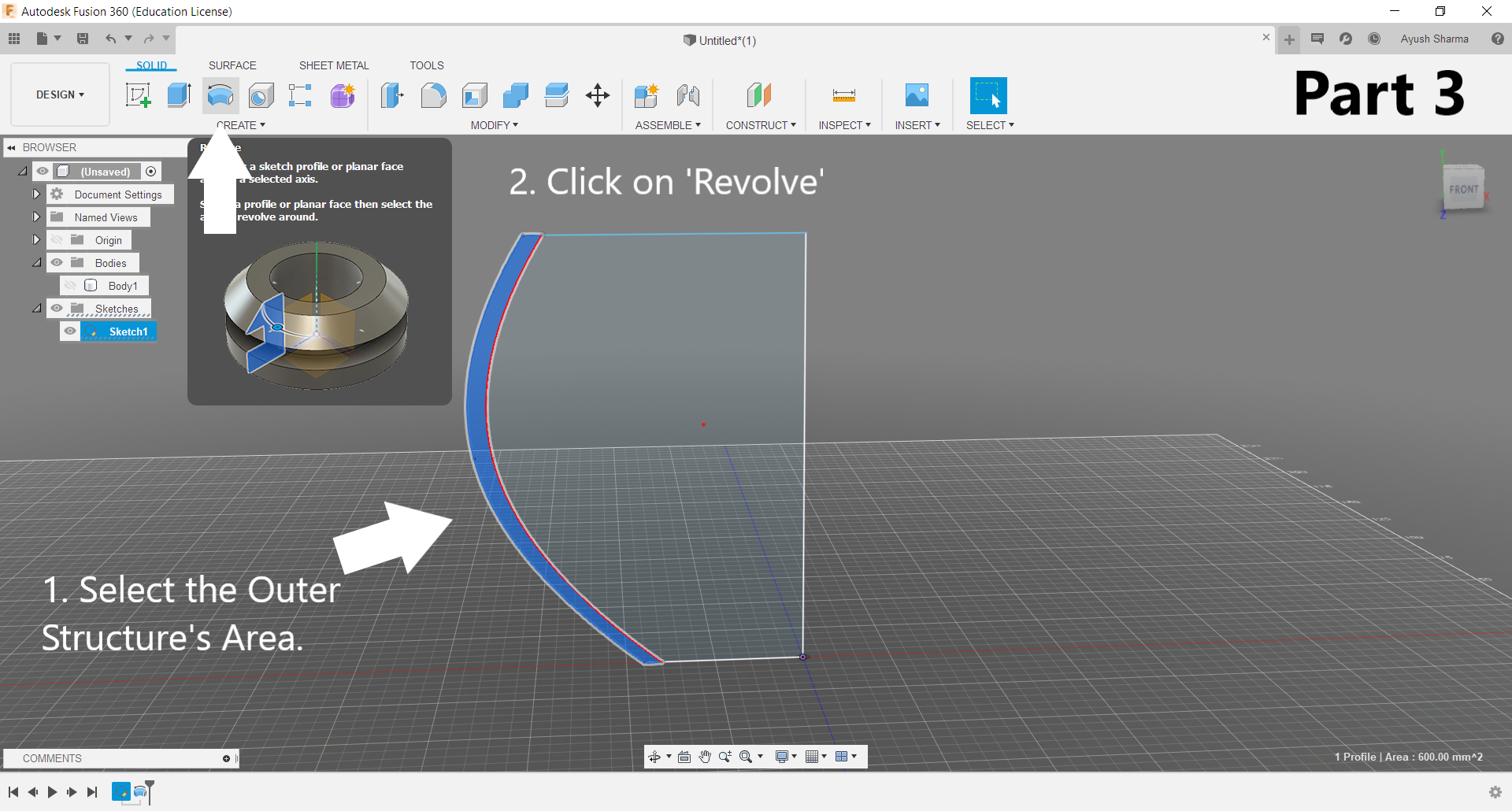Expand the Comments panel toggle

tap(226, 759)
